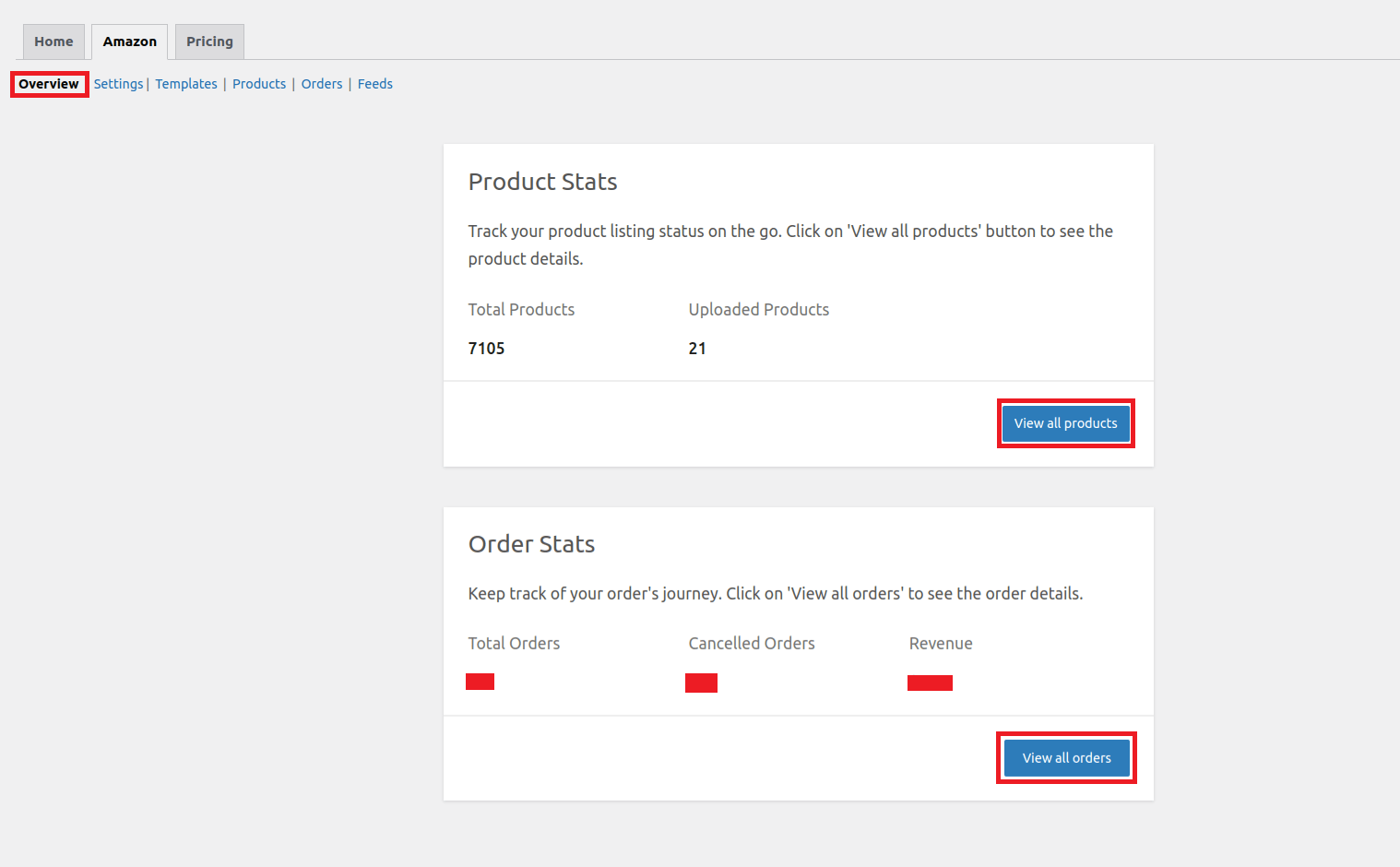Open the Templates page
This screenshot has width=1400, height=867.
pos(185,84)
